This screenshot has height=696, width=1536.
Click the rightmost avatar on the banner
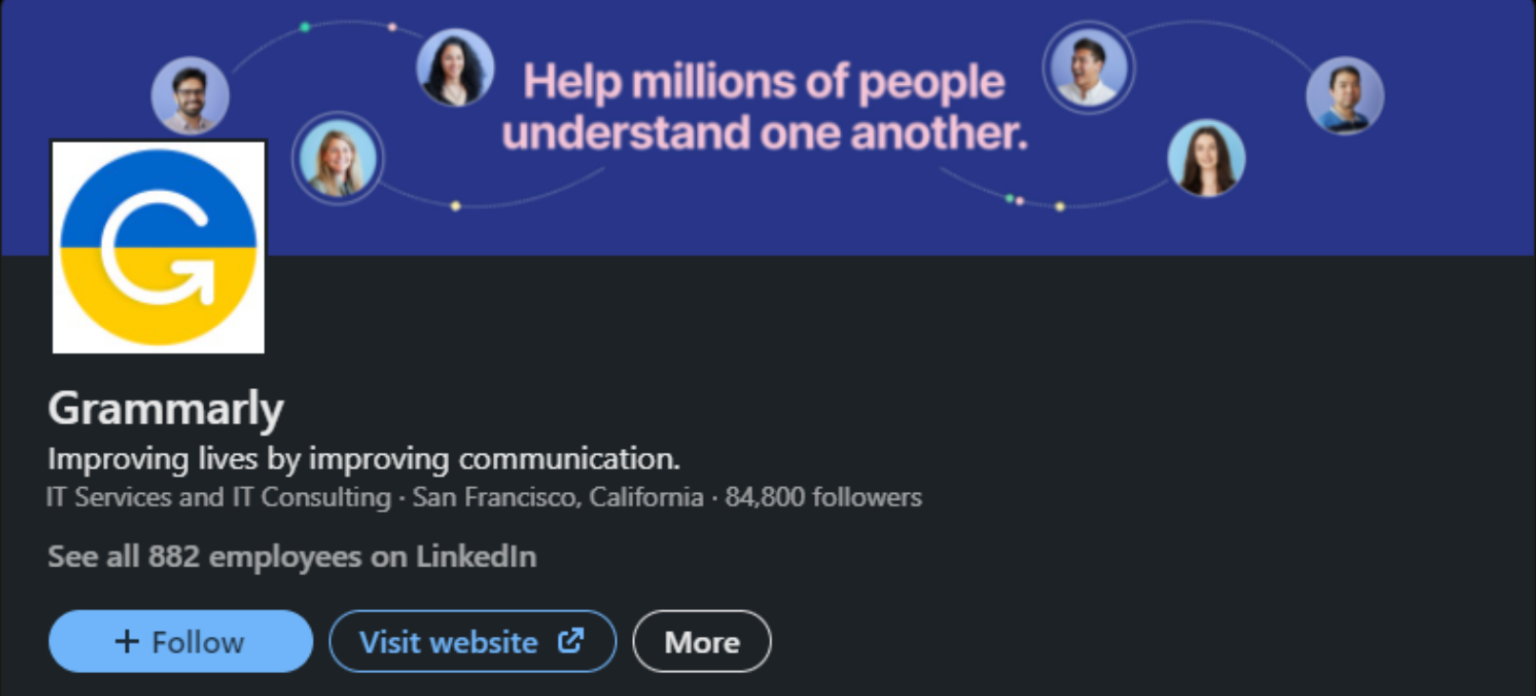1344,95
